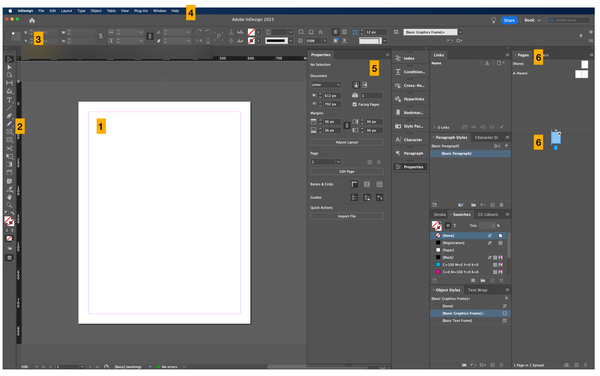Select landscape orientation button

365,85
